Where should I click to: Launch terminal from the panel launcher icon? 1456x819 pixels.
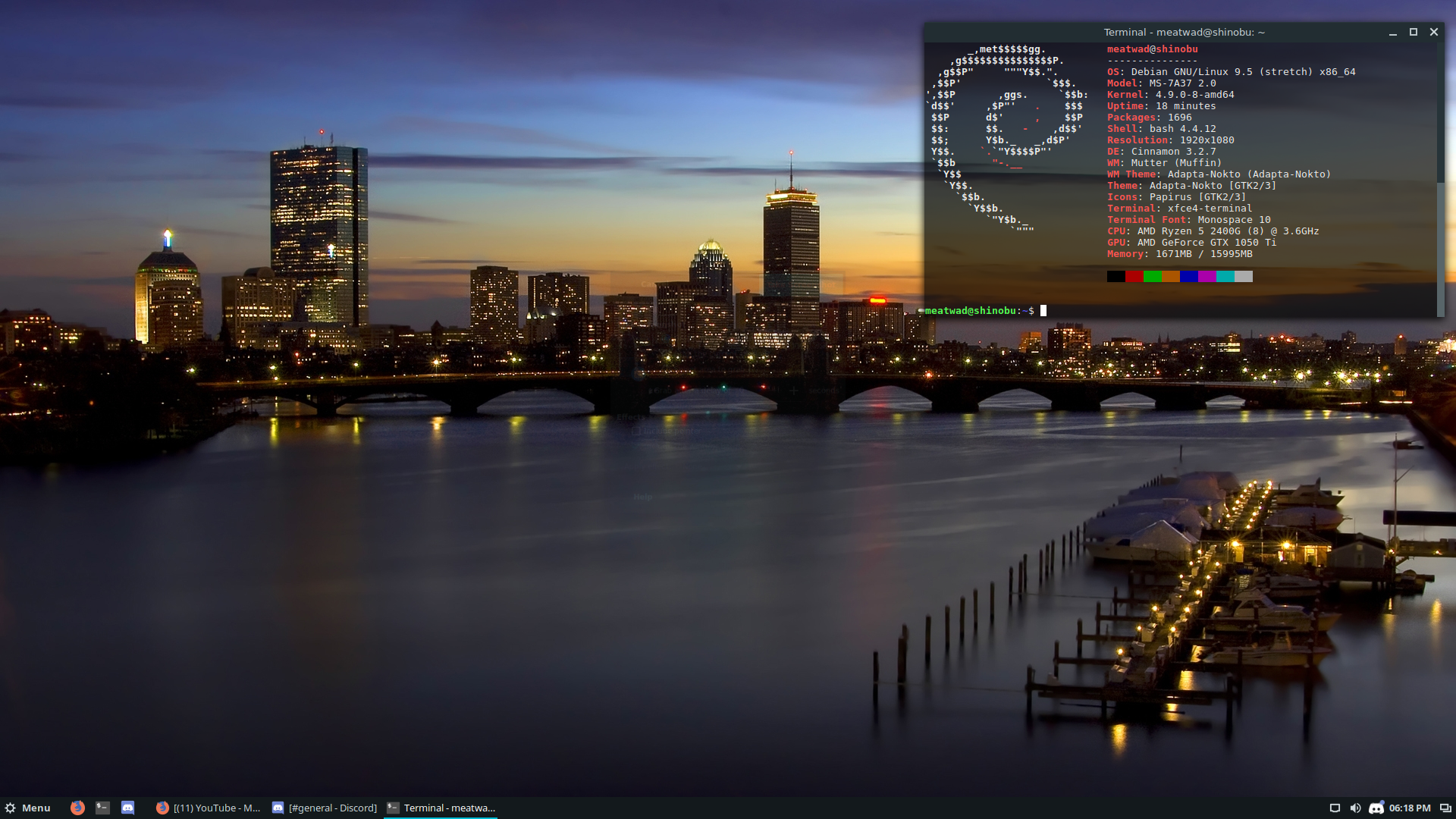tap(102, 808)
